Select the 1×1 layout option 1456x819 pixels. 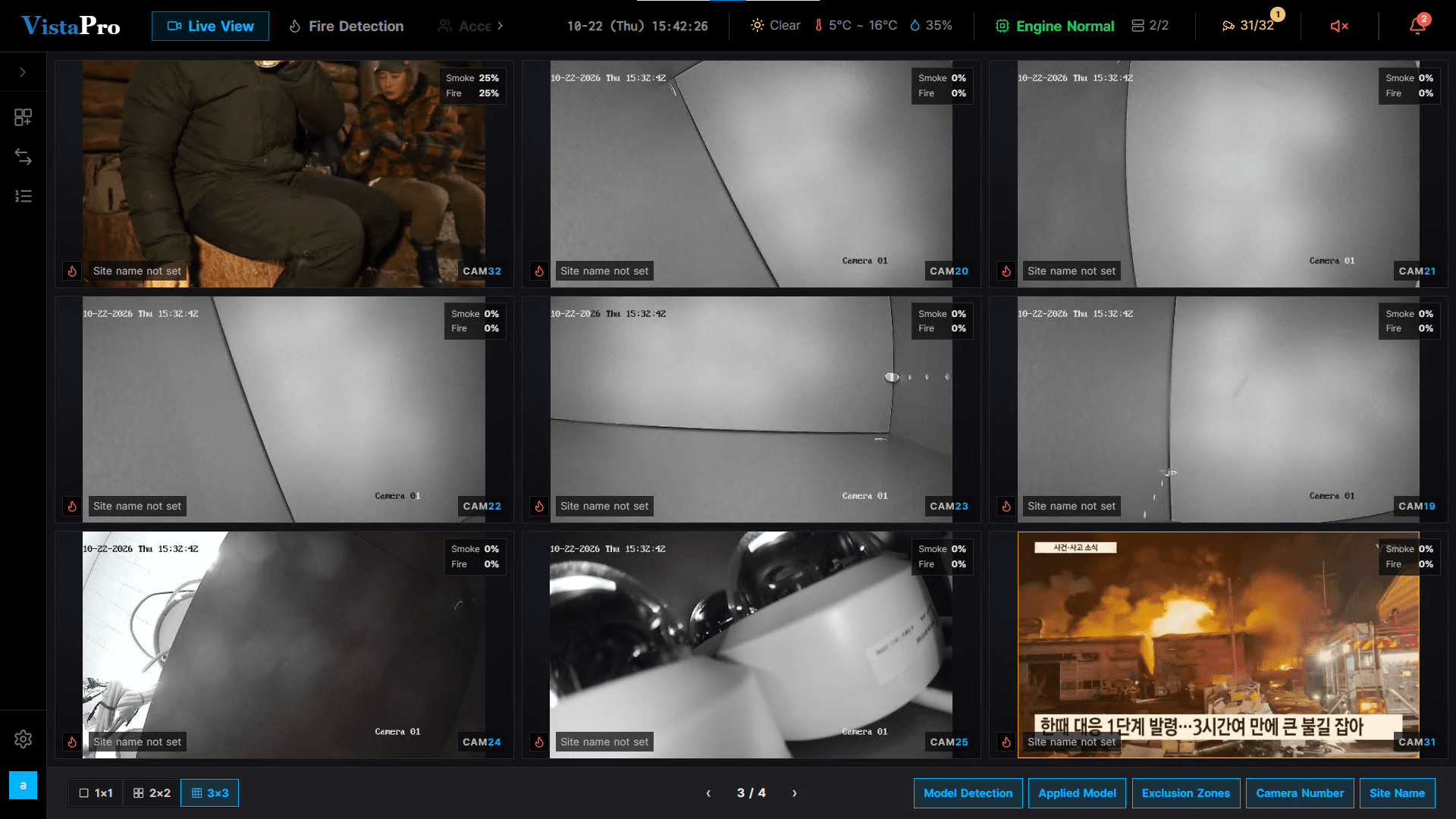pyautogui.click(x=96, y=792)
